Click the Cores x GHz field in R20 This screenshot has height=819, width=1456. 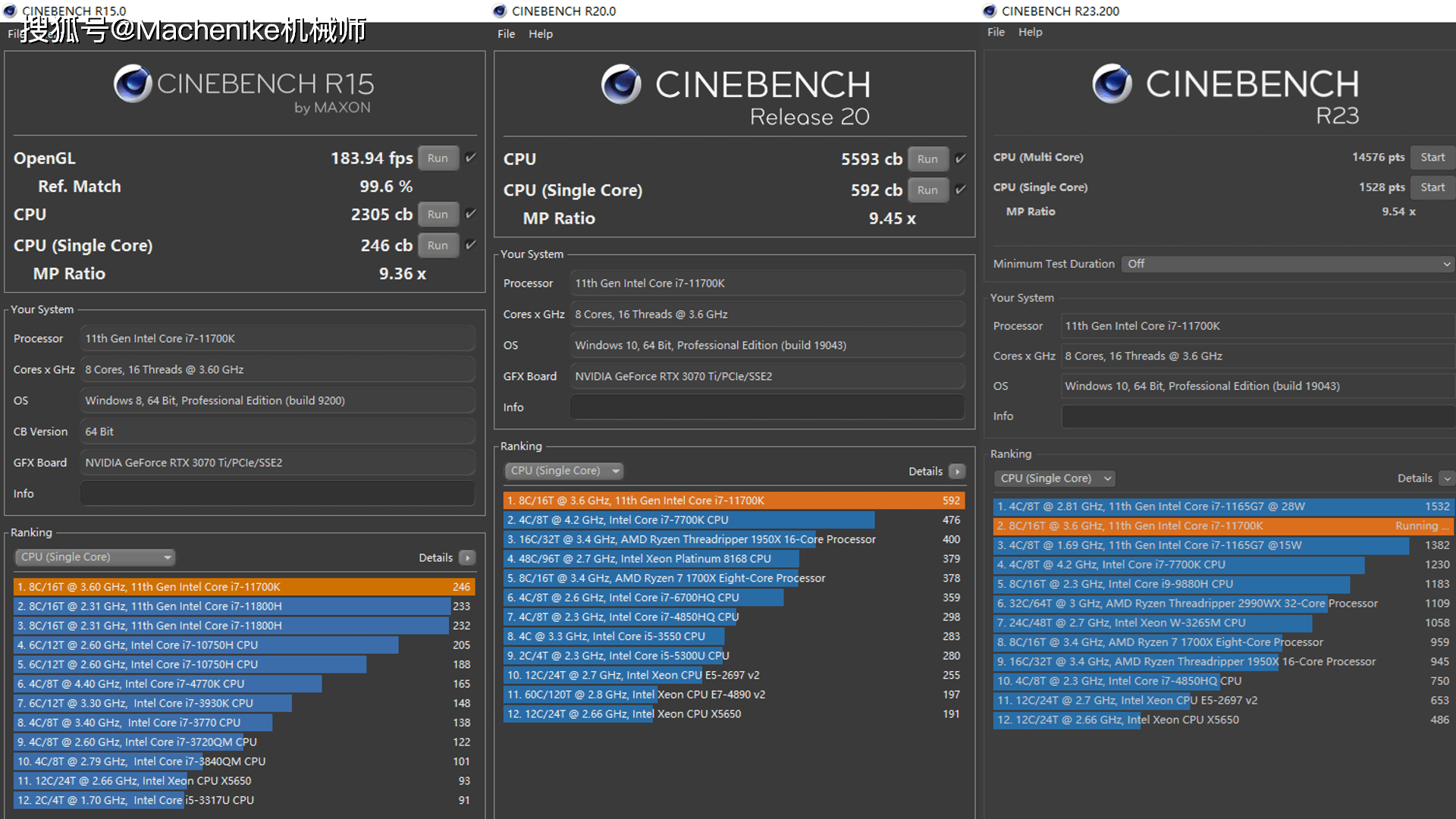(x=767, y=314)
